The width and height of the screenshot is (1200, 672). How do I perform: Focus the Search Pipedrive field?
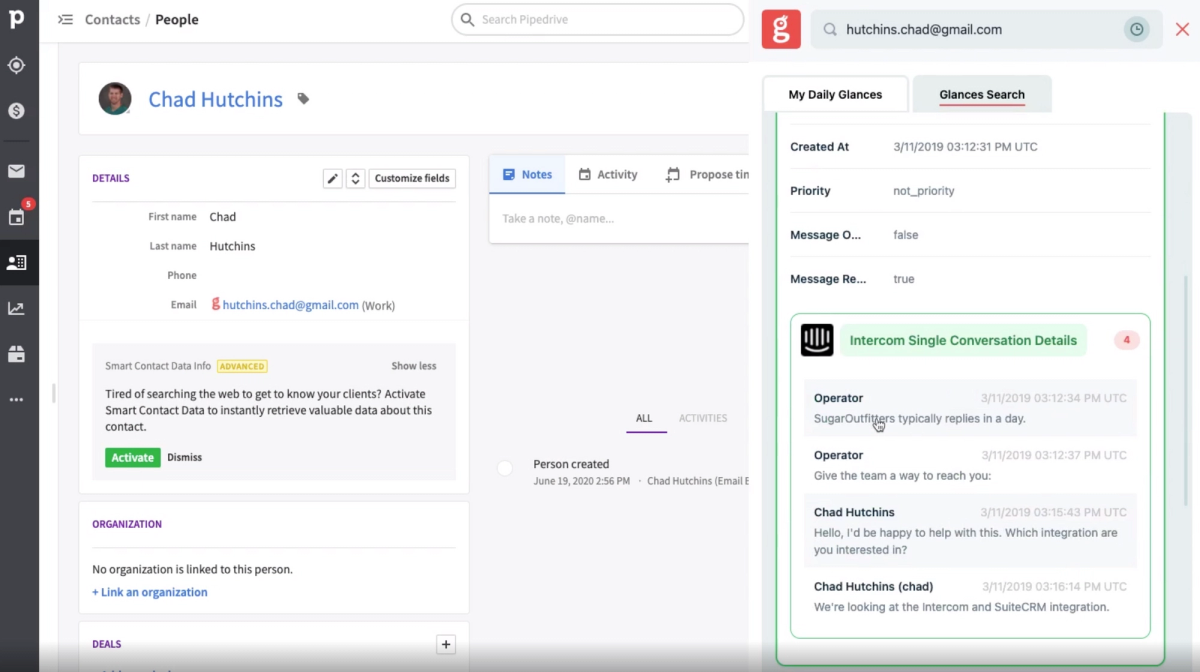click(x=600, y=19)
